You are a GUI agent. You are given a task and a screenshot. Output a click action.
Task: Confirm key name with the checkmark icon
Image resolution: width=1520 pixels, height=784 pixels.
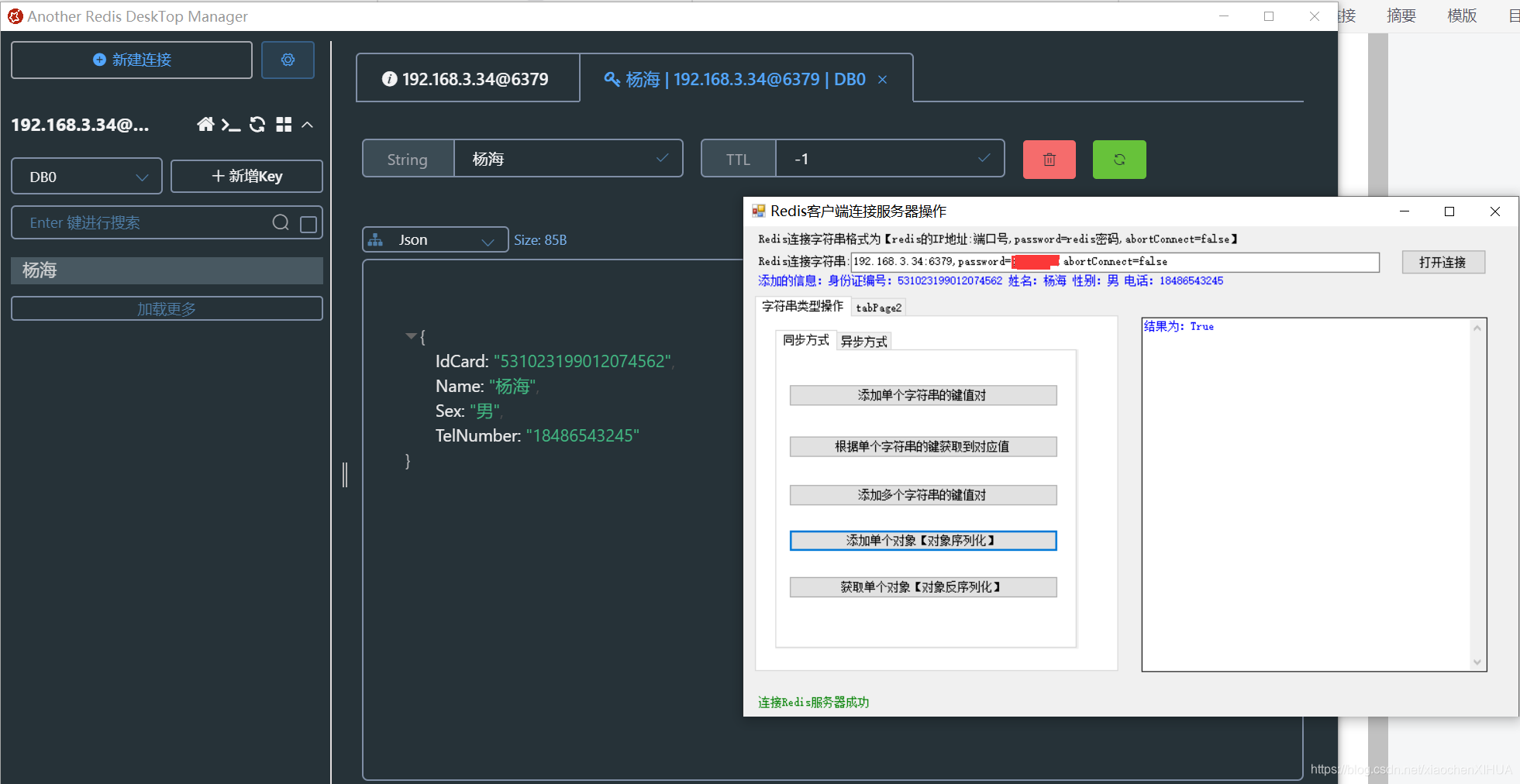click(x=663, y=158)
